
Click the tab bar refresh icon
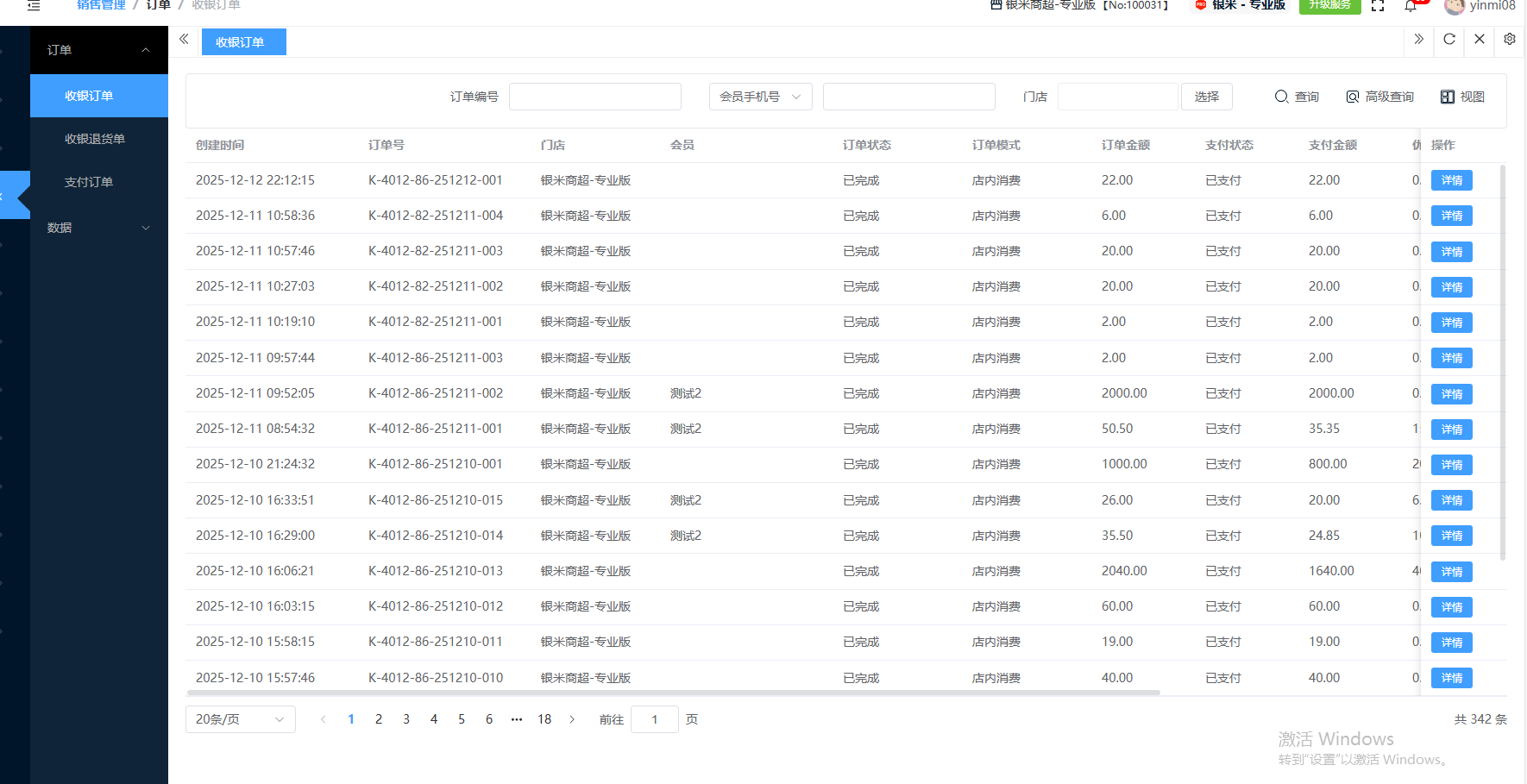1449,39
